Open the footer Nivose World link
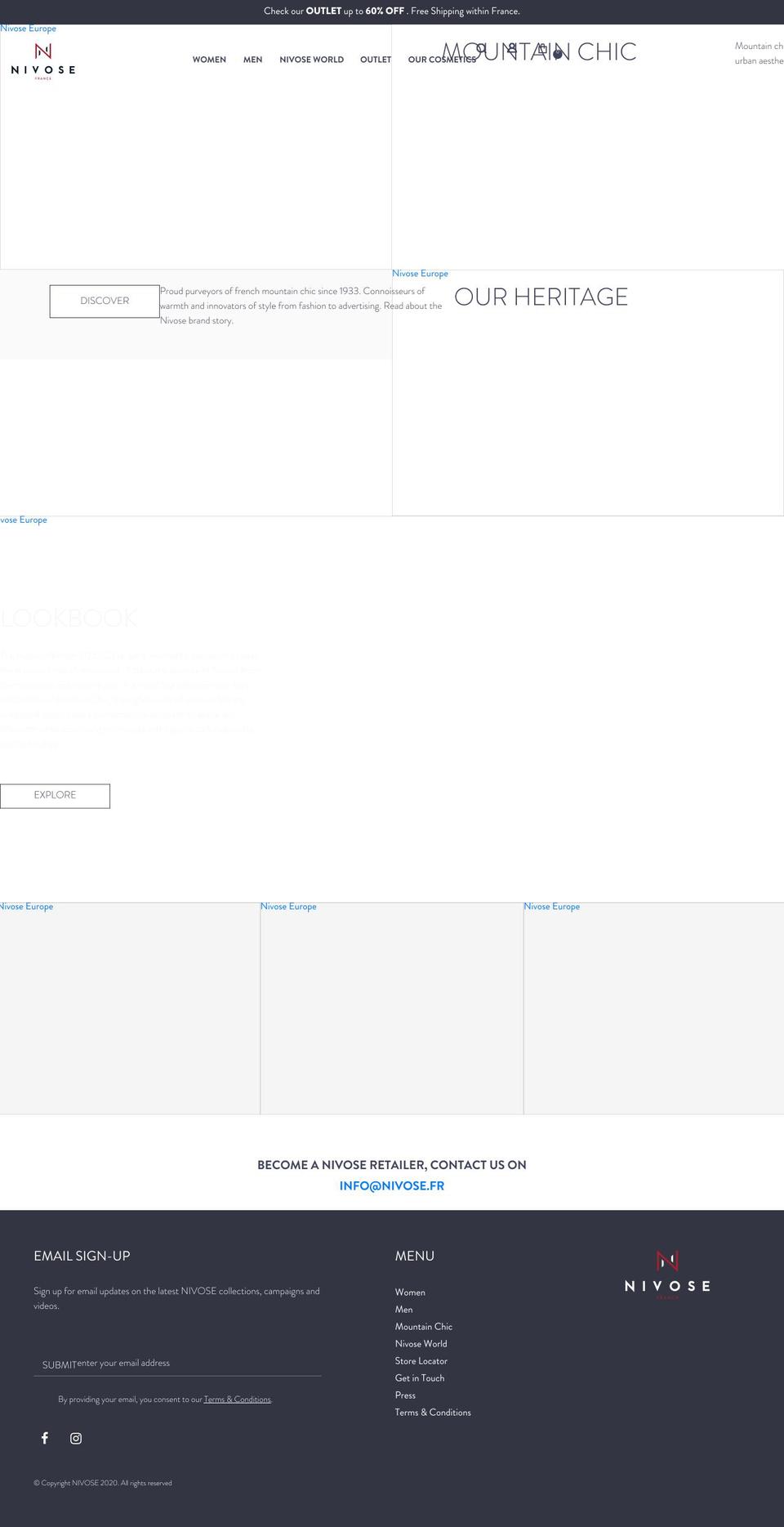This screenshot has height=1527, width=784. 421,1344
